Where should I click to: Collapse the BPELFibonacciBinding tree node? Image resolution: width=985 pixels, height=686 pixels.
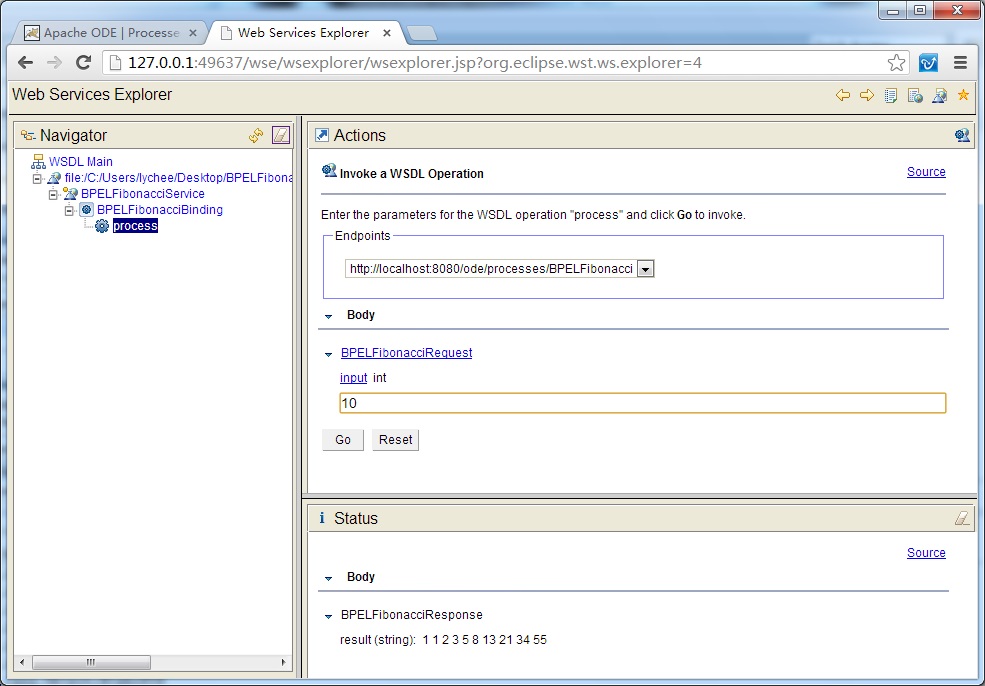[70, 210]
